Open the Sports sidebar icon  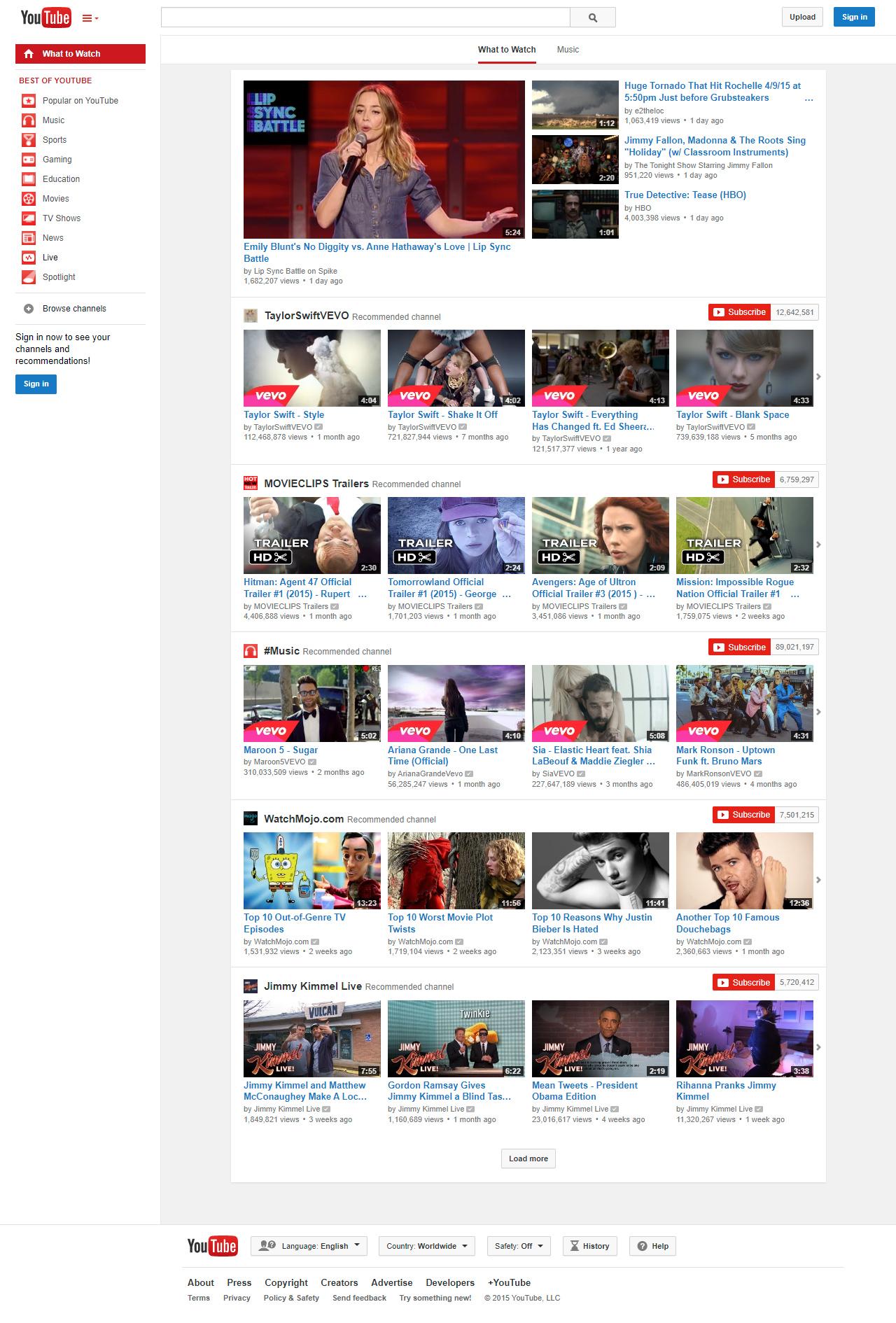click(29, 140)
